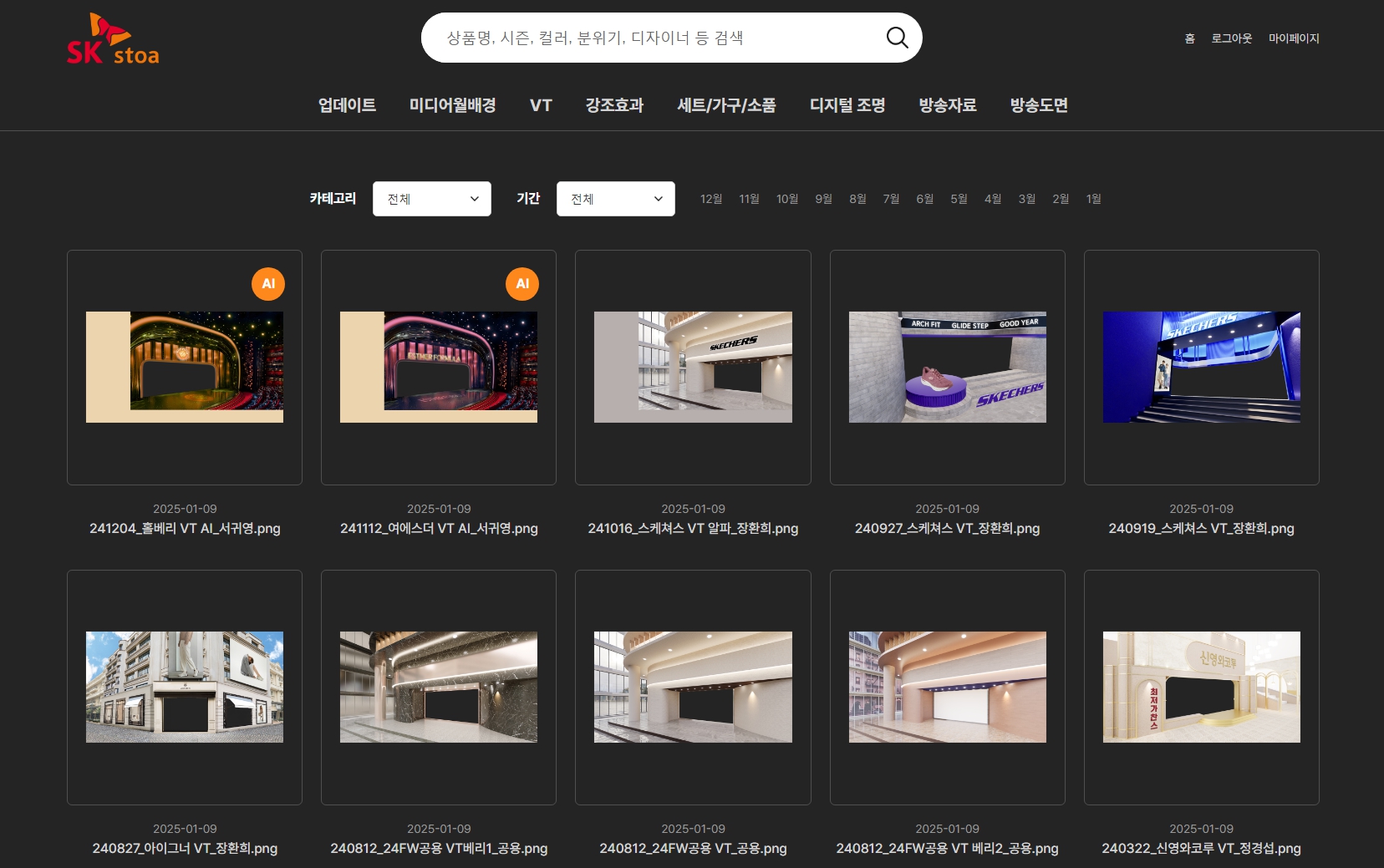Image resolution: width=1384 pixels, height=868 pixels.
Task: Open 마이페이지 link
Action: (1293, 38)
